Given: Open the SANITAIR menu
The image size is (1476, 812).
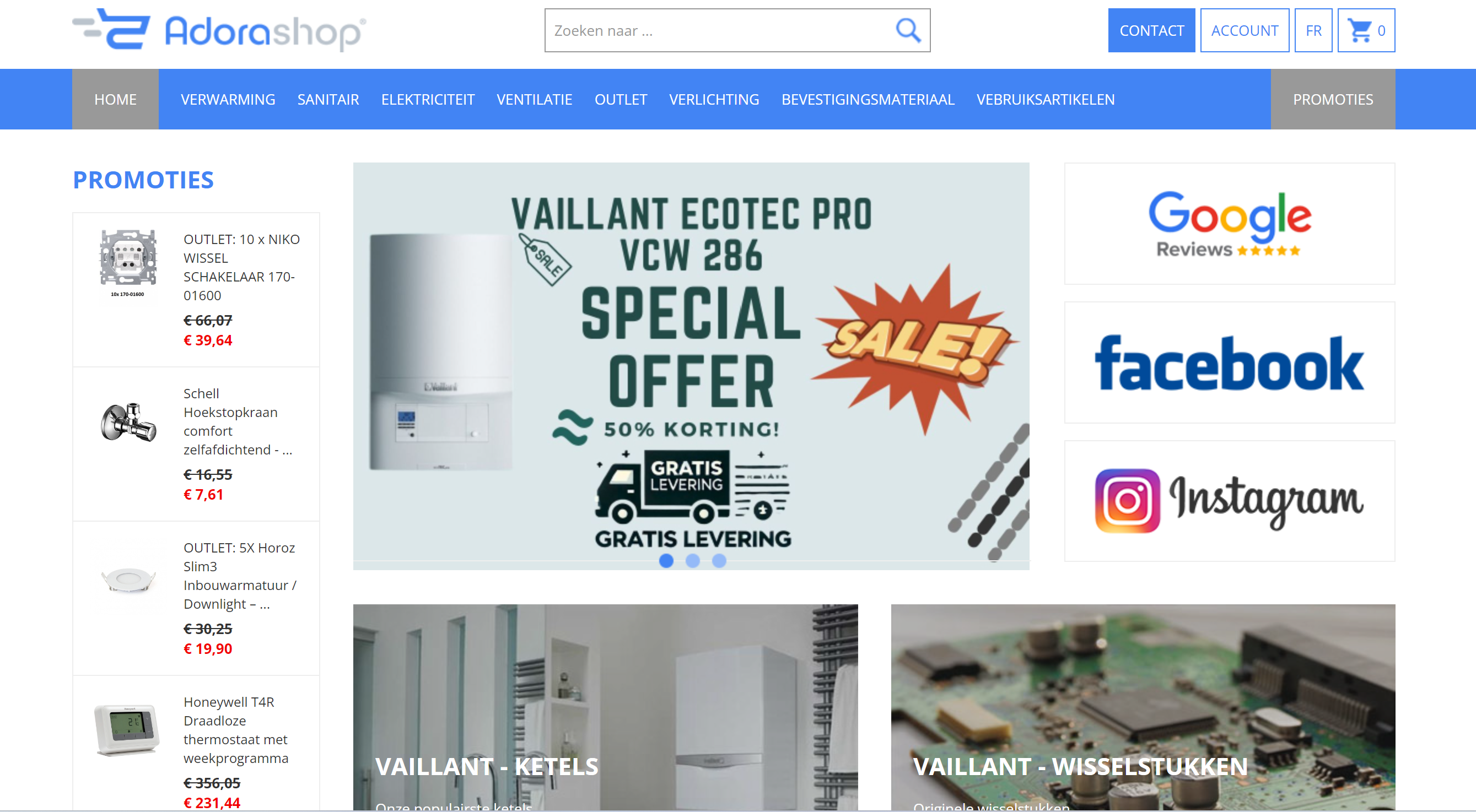Looking at the screenshot, I should 328,99.
